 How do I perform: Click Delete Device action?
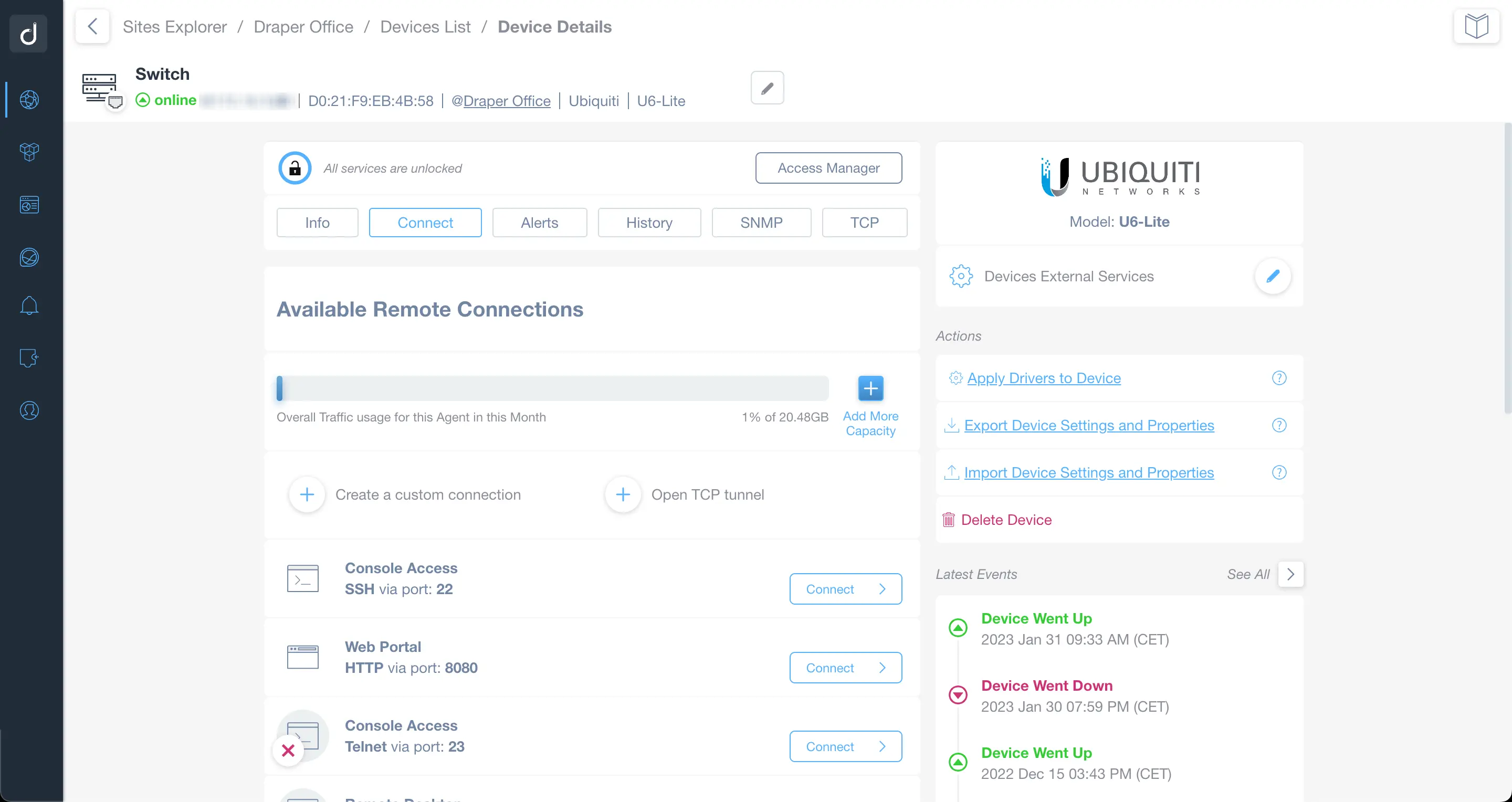(1006, 519)
